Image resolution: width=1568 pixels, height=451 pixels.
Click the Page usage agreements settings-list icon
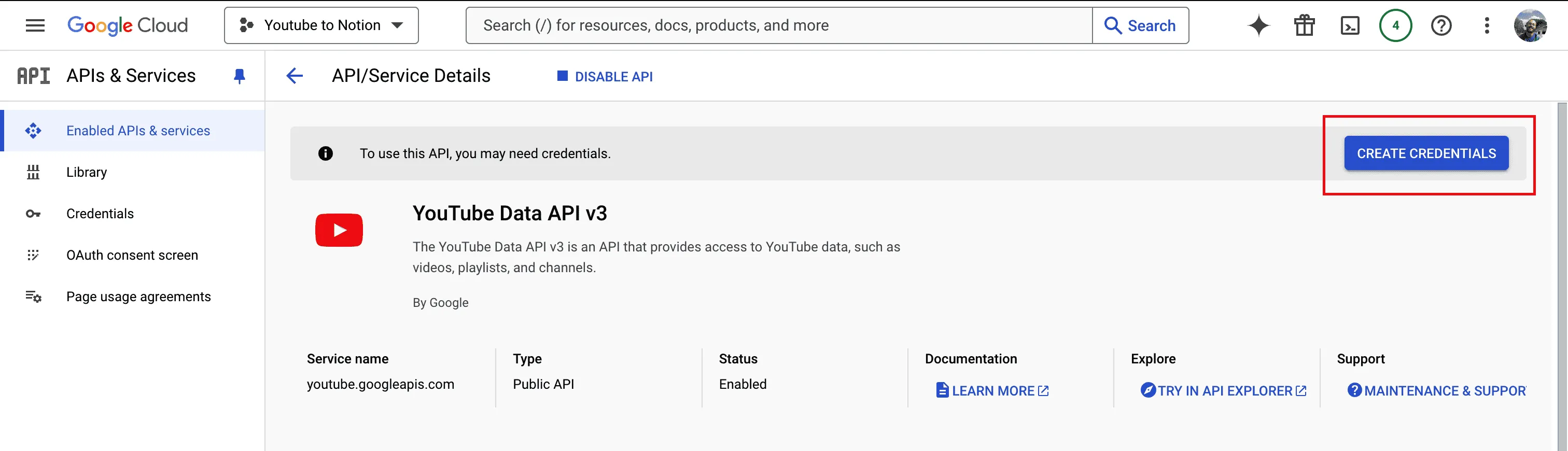[34, 297]
